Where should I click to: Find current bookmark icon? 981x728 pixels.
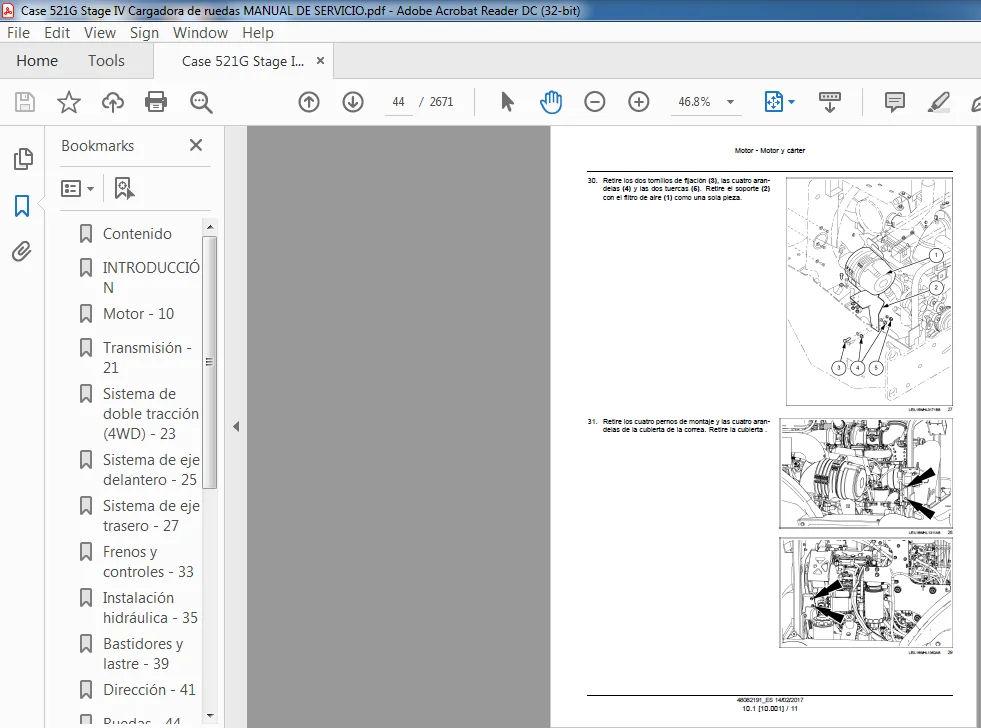click(x=124, y=188)
